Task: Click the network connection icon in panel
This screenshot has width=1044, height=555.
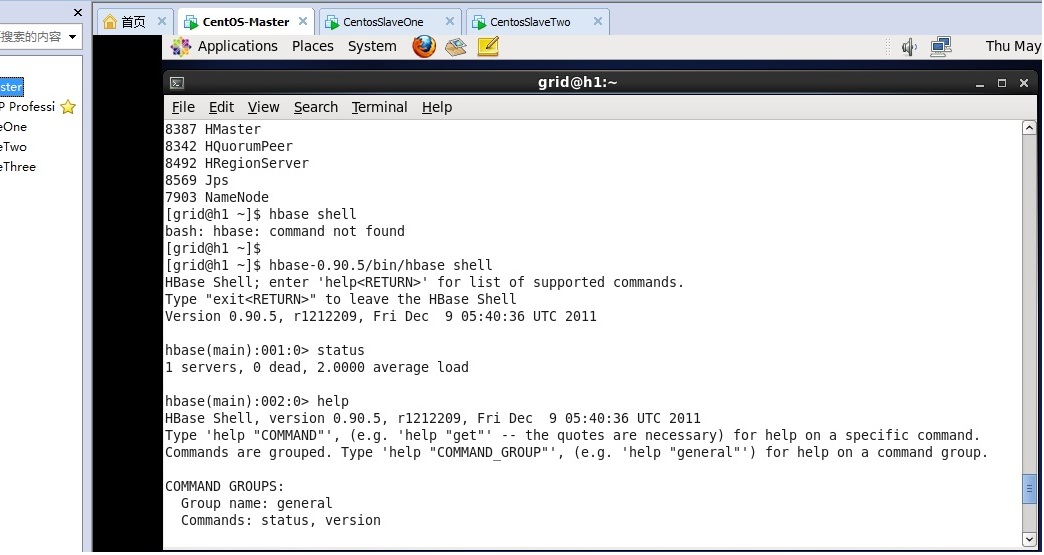Action: coord(941,46)
